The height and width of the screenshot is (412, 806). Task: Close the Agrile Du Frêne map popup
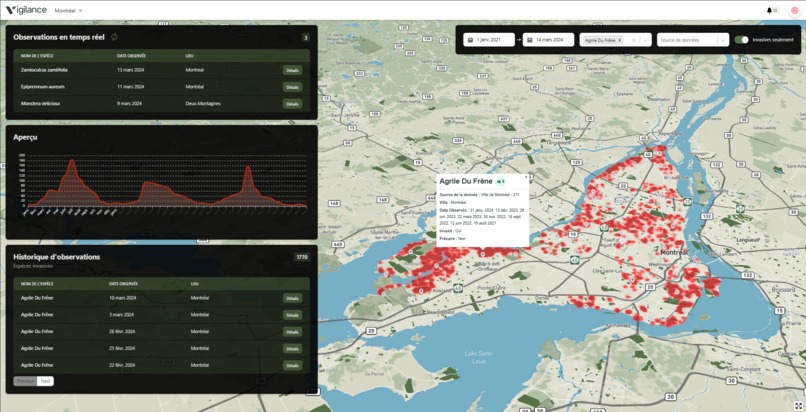coord(526,176)
